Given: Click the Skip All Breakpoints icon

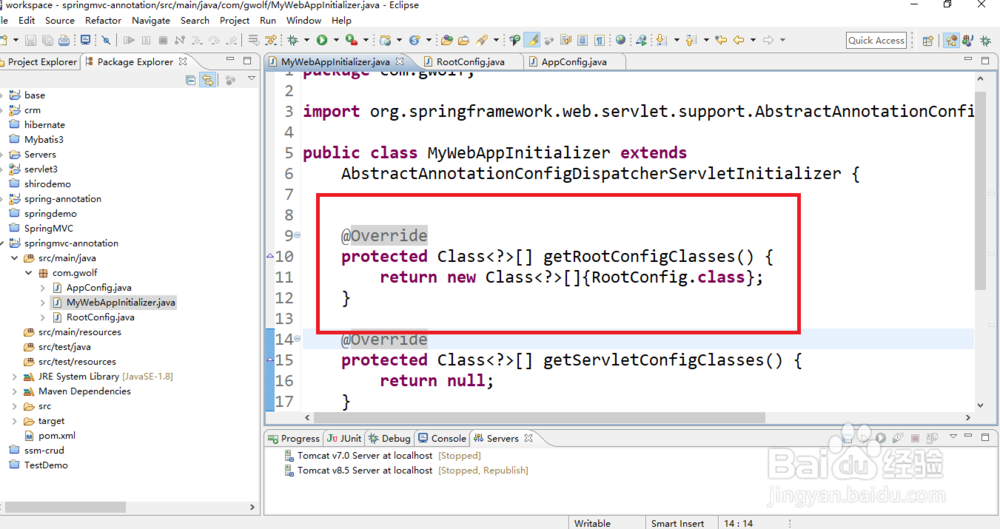Looking at the screenshot, I should click(106, 40).
